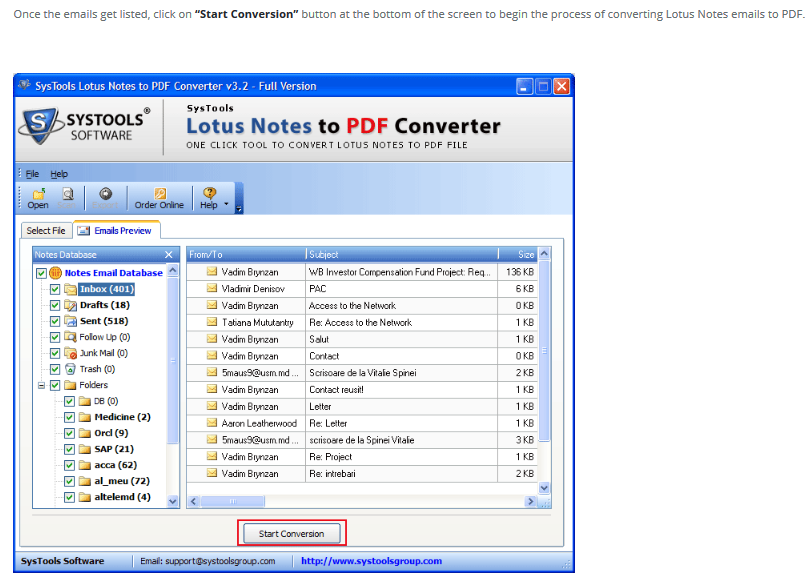Click the Emails Preview tab icon
The height and width of the screenshot is (585, 812).
coord(83,230)
